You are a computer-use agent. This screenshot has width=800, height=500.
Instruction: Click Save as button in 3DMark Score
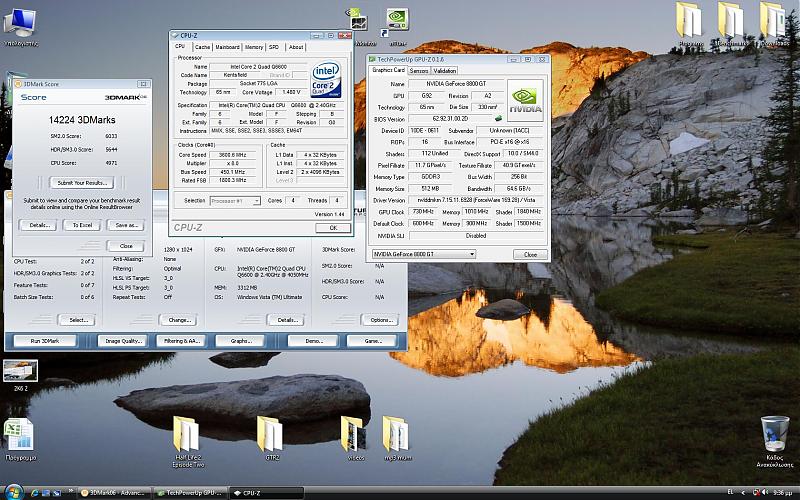click(x=126, y=225)
